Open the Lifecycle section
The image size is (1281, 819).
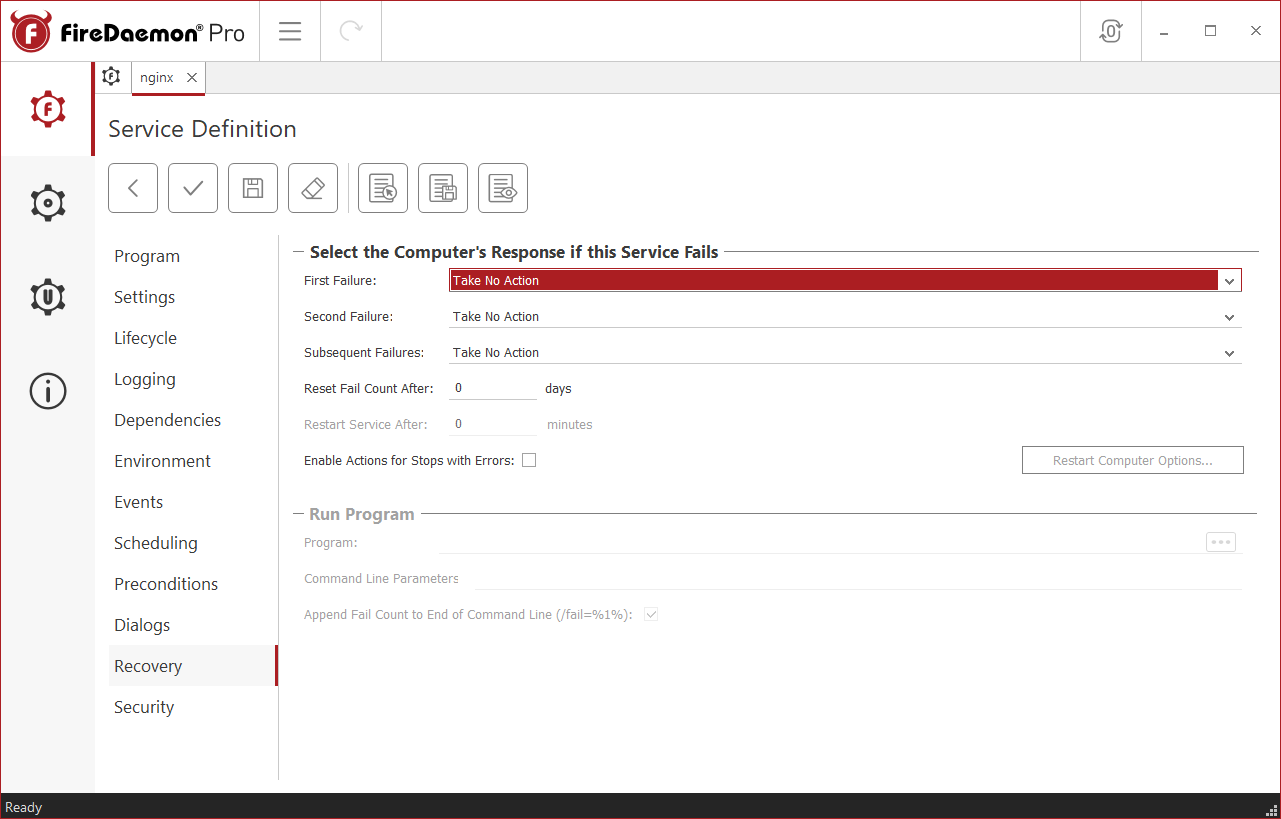tap(192, 338)
